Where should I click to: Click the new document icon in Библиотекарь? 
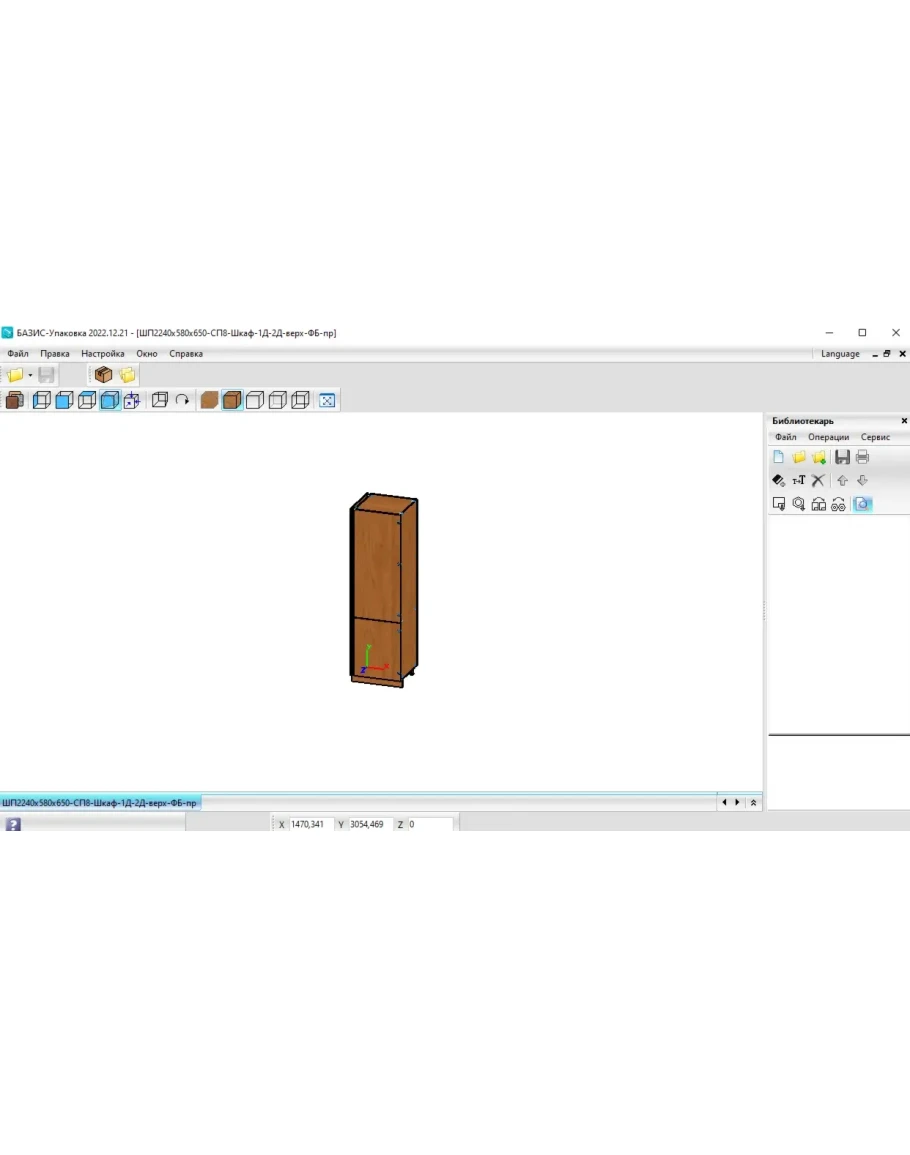coord(779,457)
